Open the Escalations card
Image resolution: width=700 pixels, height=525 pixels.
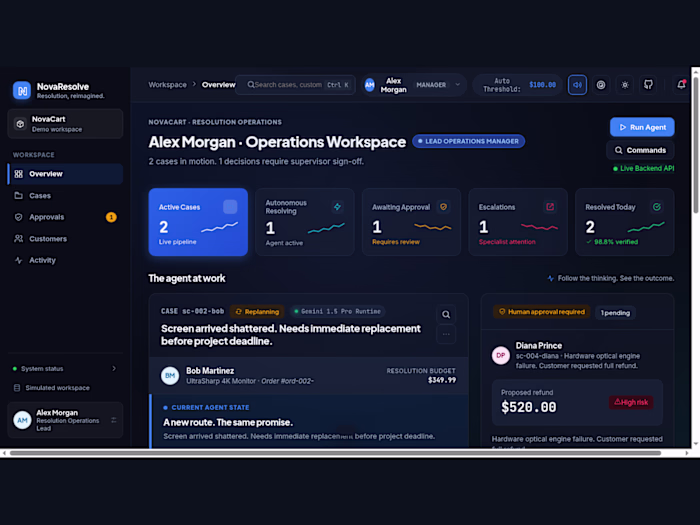(x=518, y=222)
